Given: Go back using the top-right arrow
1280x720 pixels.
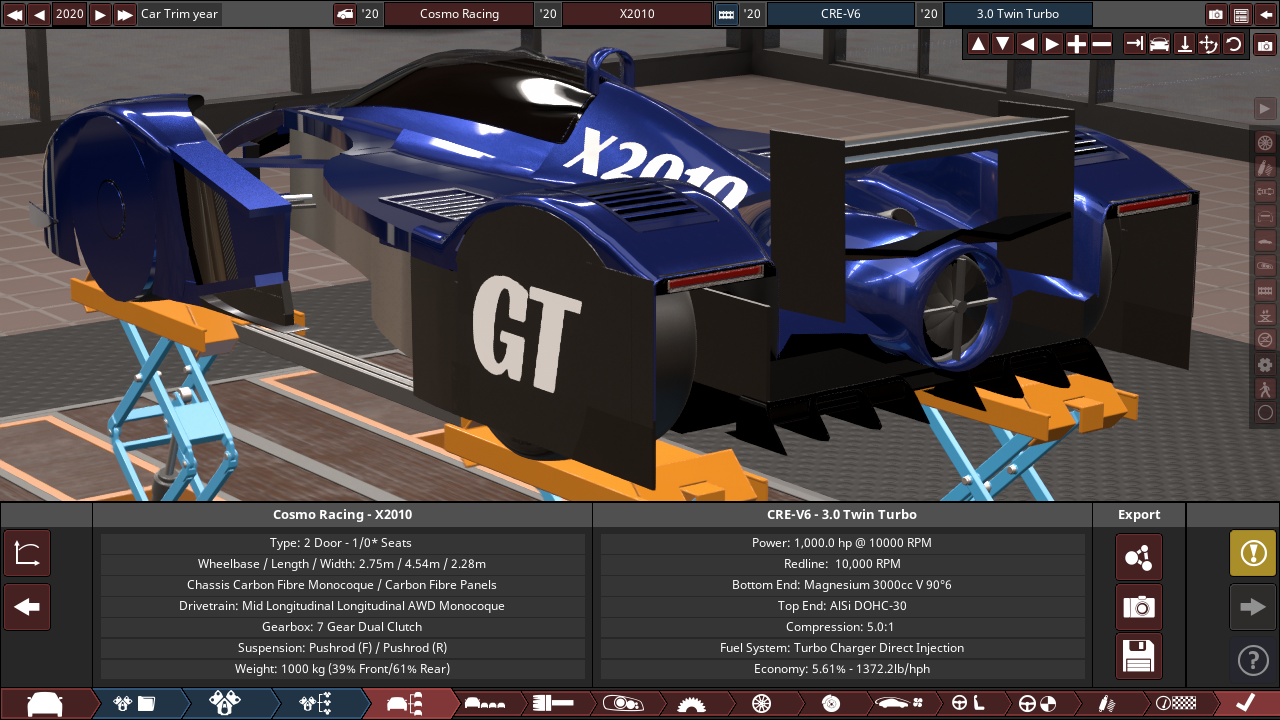Looking at the screenshot, I should click(1266, 14).
